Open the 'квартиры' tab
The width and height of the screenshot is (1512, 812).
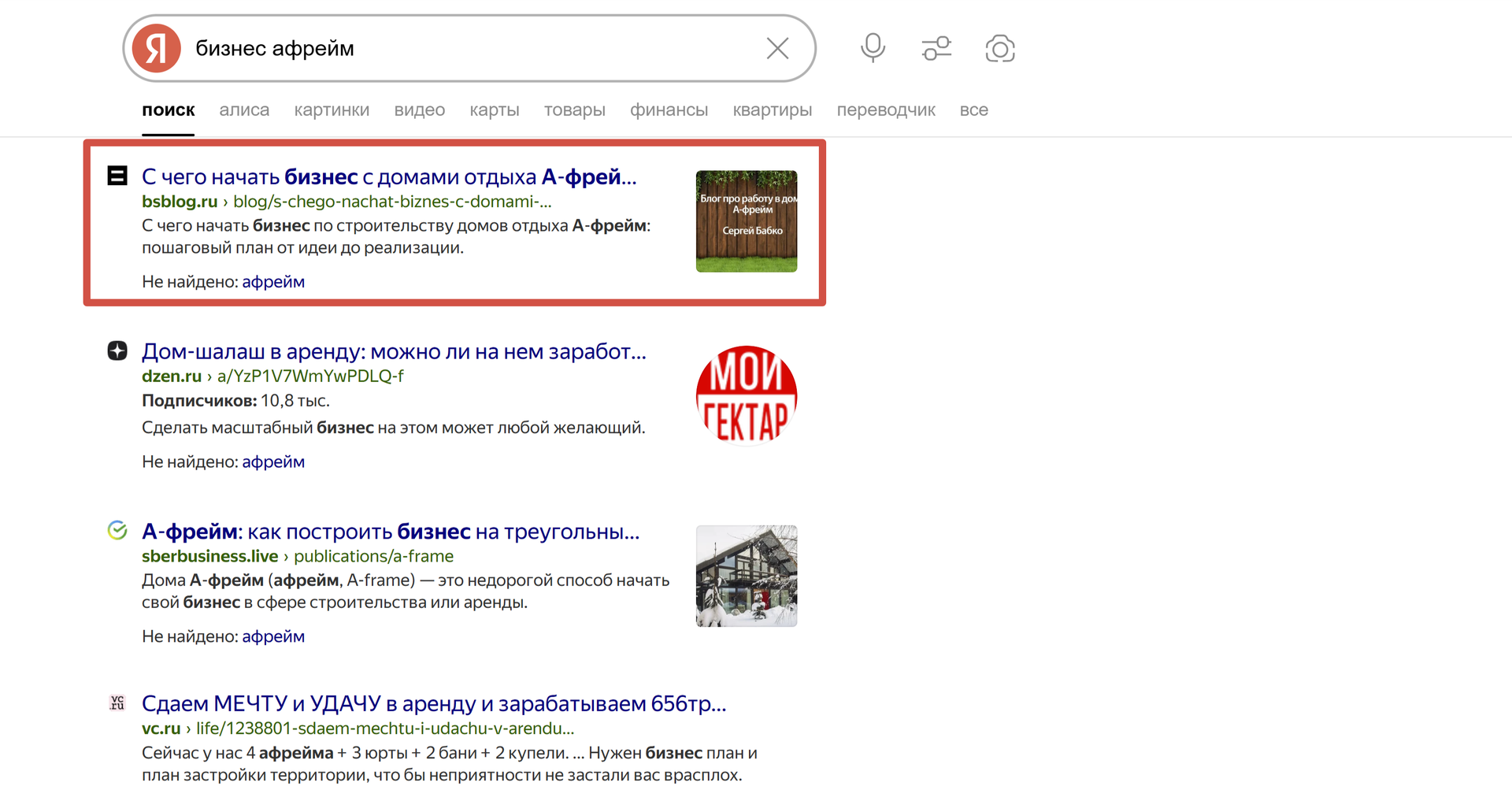772,110
